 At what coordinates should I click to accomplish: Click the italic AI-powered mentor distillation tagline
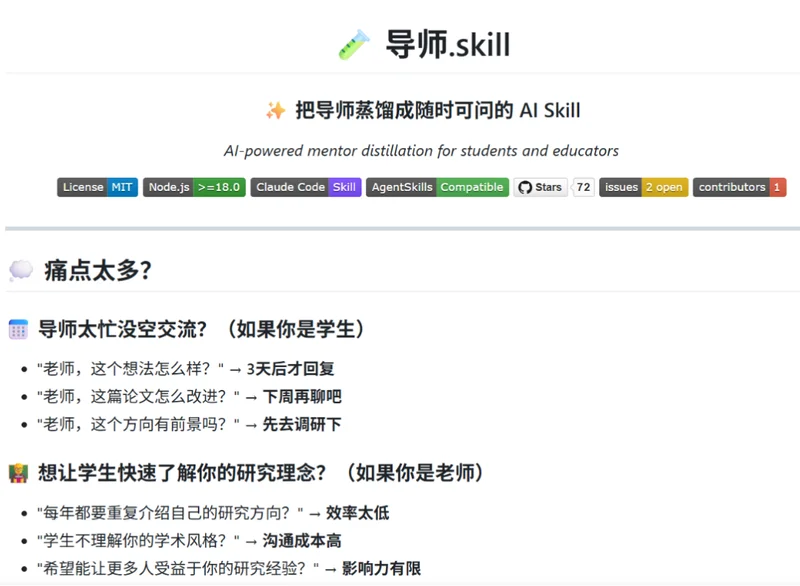(421, 151)
